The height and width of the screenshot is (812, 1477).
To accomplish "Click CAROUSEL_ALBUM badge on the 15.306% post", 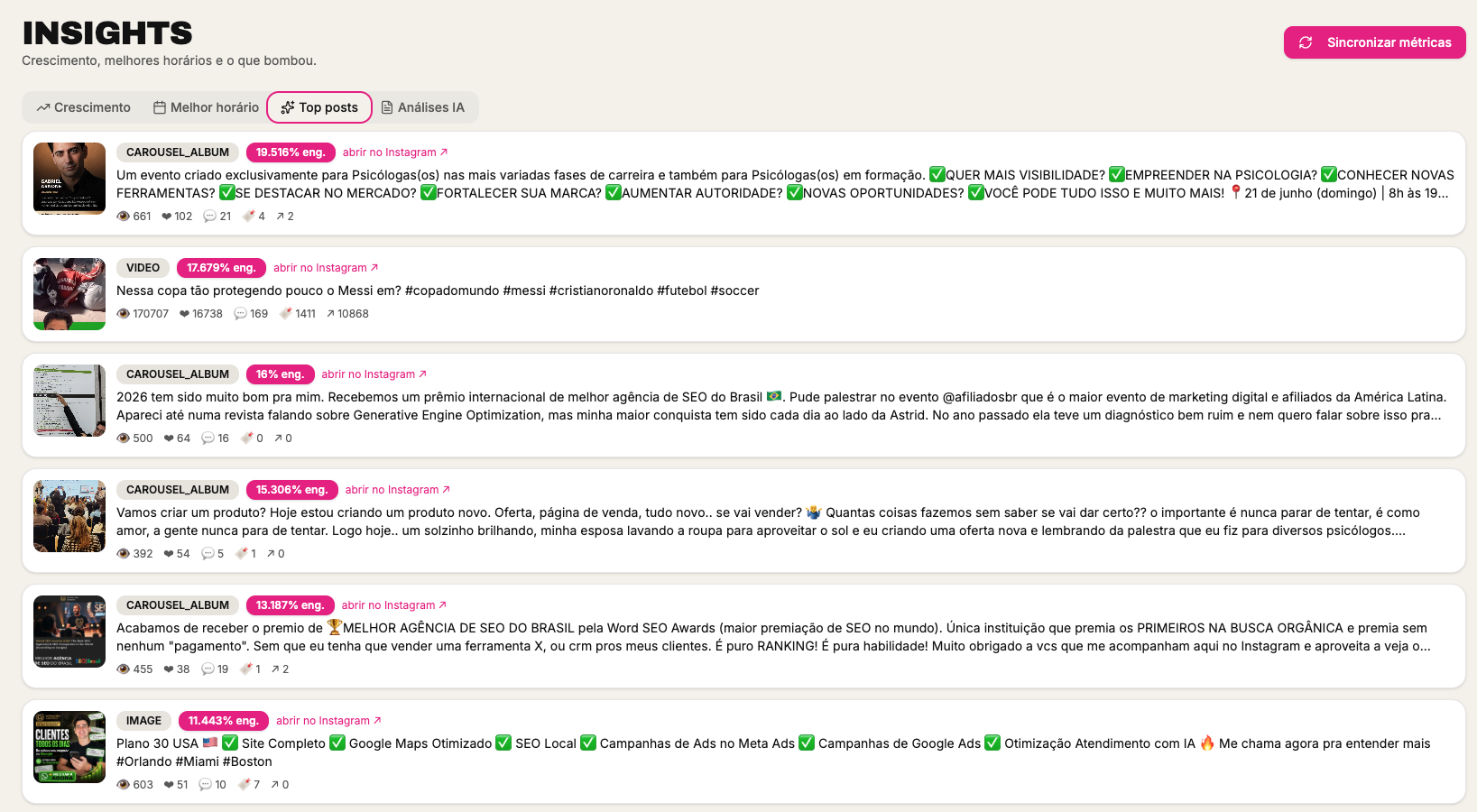I will tap(178, 490).
